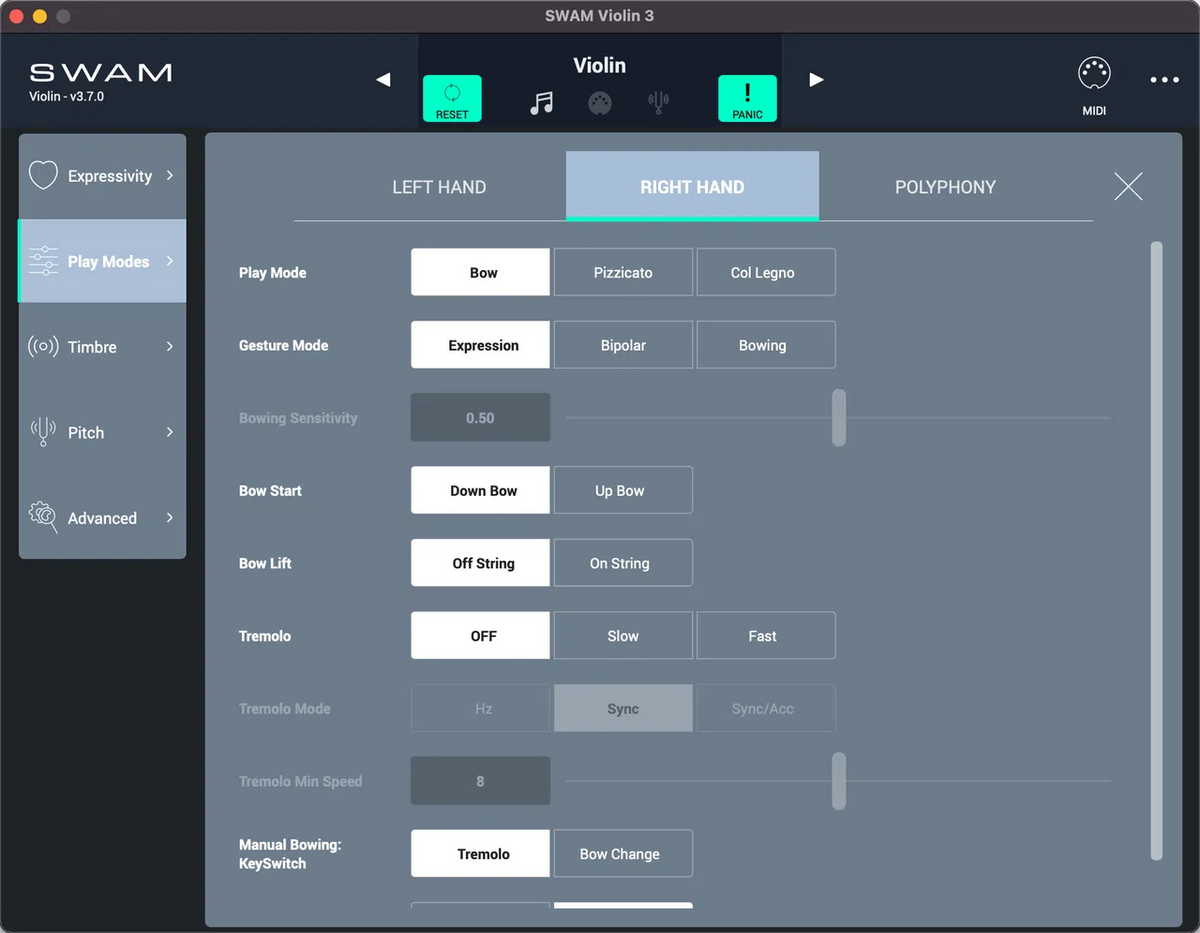Expand the Play Modes section chevron
Viewport: 1200px width, 933px height.
170,261
